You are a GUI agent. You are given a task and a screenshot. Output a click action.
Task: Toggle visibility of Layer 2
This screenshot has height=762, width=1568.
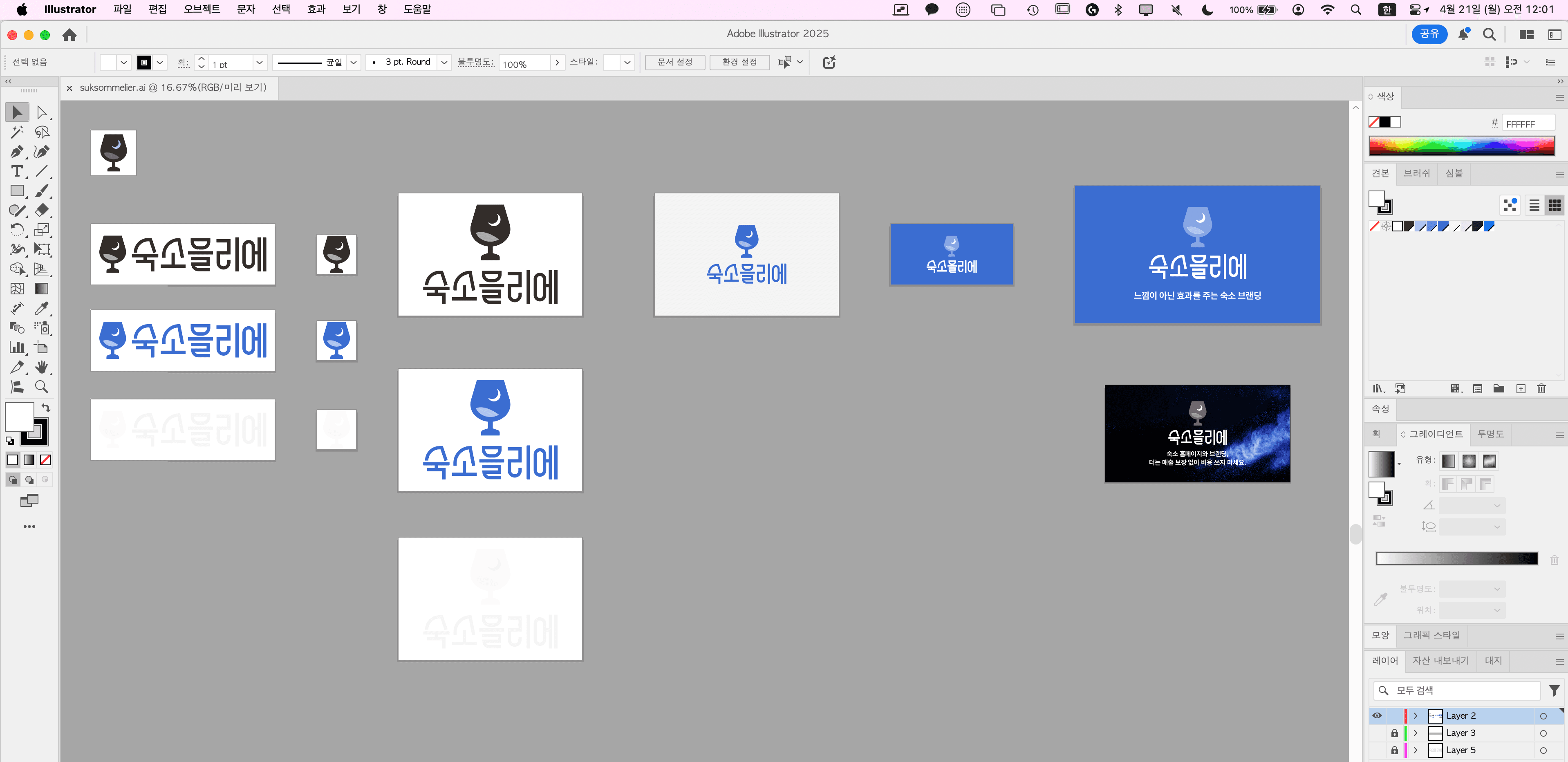pyautogui.click(x=1377, y=716)
